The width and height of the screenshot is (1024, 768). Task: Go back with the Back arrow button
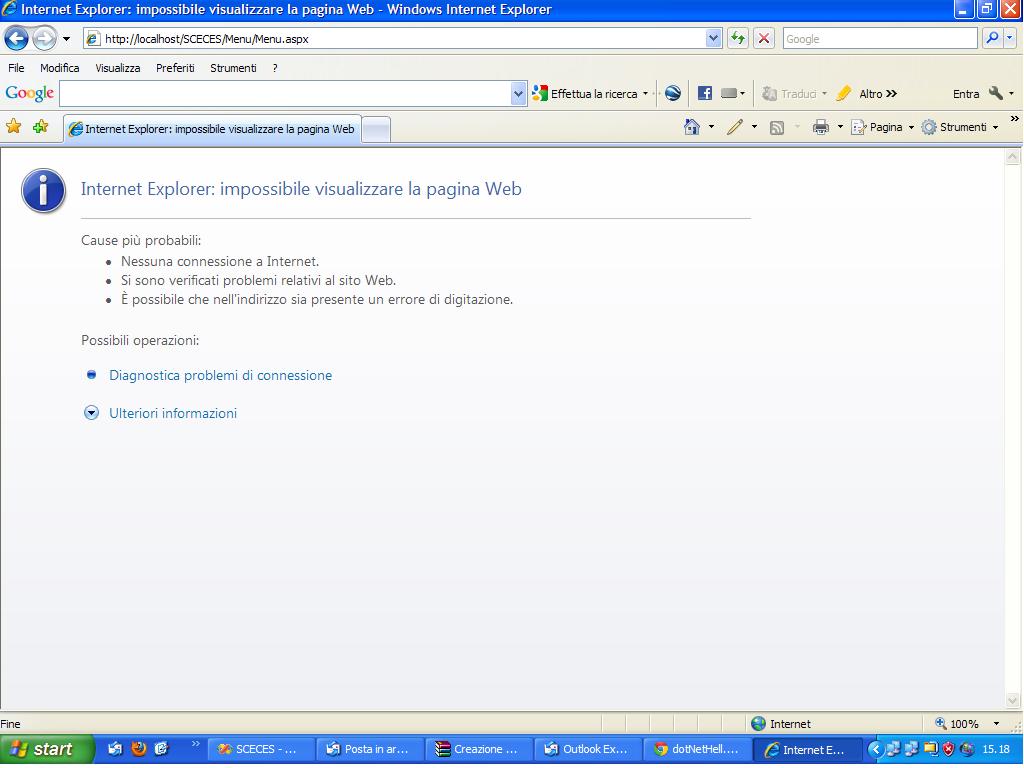(16, 39)
